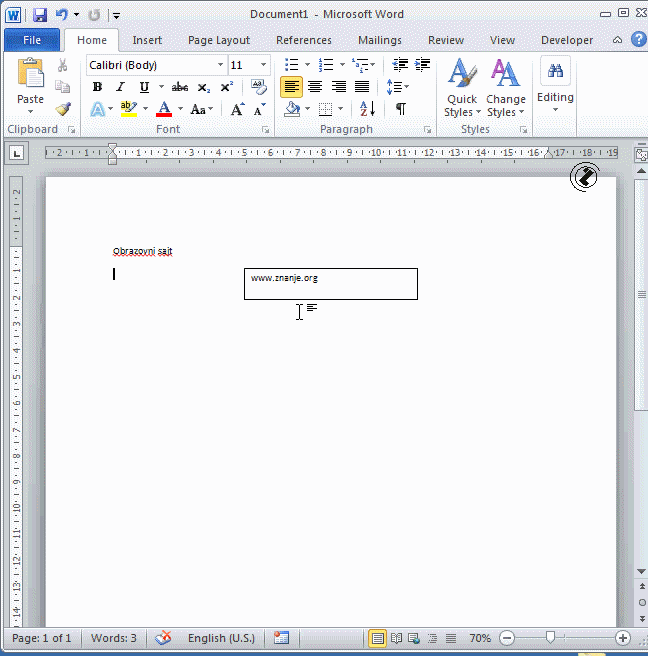Click the Clear Formatting icon
This screenshot has height=656, width=648.
tap(259, 87)
